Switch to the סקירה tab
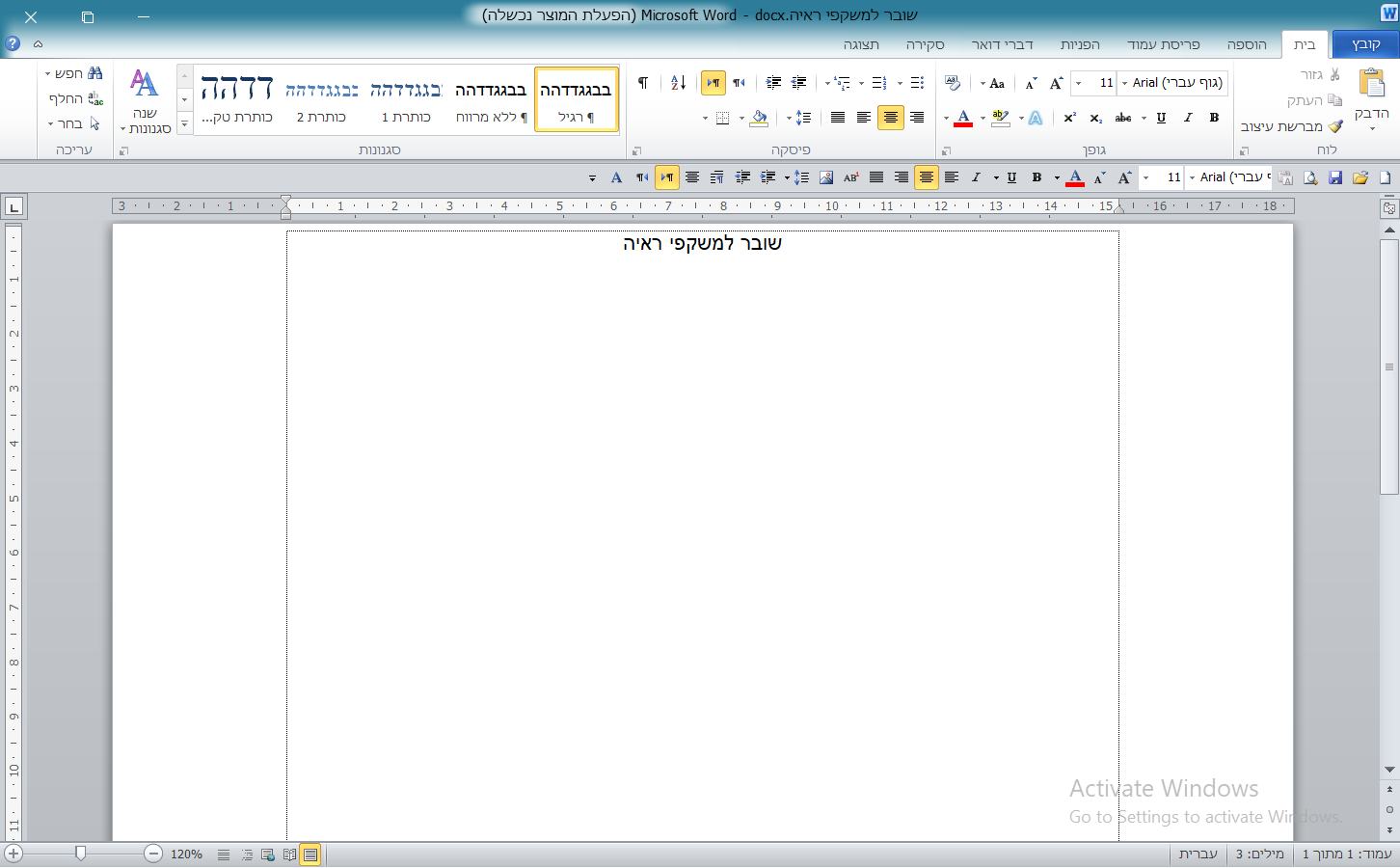The height and width of the screenshot is (868, 1400). tap(925, 44)
